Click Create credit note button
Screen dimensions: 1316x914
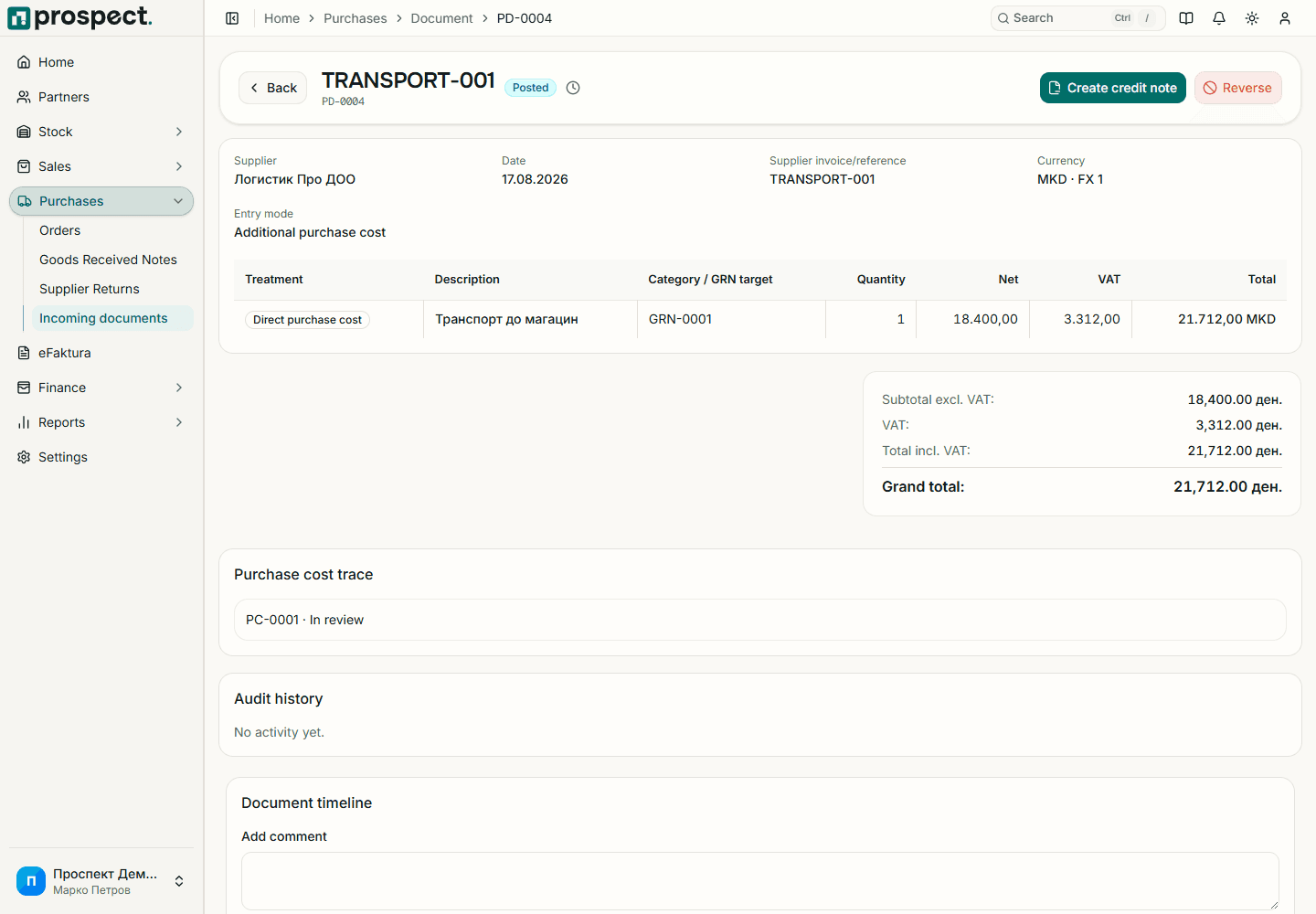click(x=1112, y=88)
